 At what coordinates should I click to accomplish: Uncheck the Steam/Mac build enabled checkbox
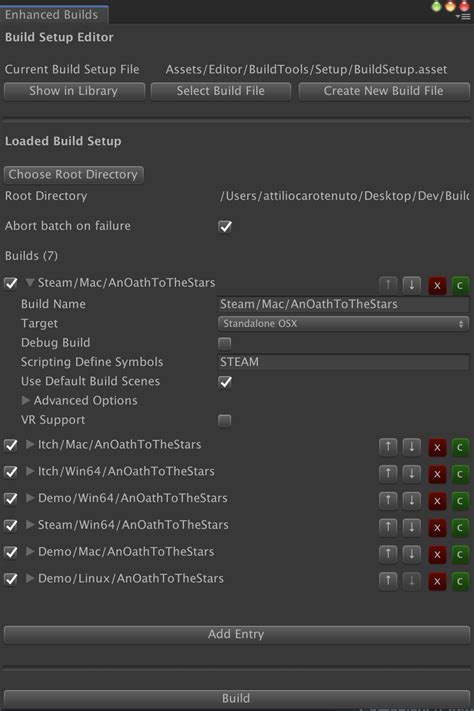pos(11,283)
